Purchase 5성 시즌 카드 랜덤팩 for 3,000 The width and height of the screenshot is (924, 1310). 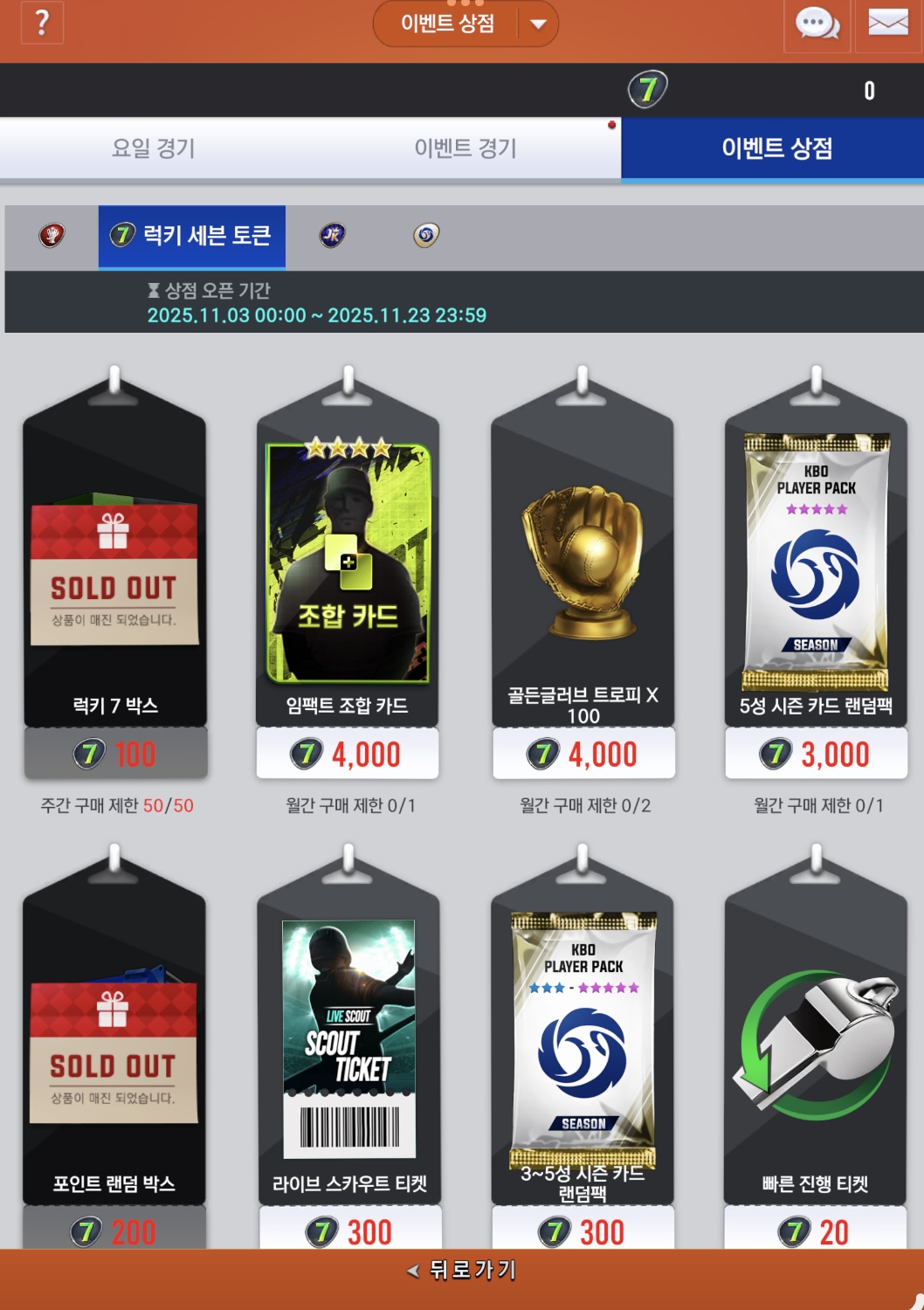[816, 754]
